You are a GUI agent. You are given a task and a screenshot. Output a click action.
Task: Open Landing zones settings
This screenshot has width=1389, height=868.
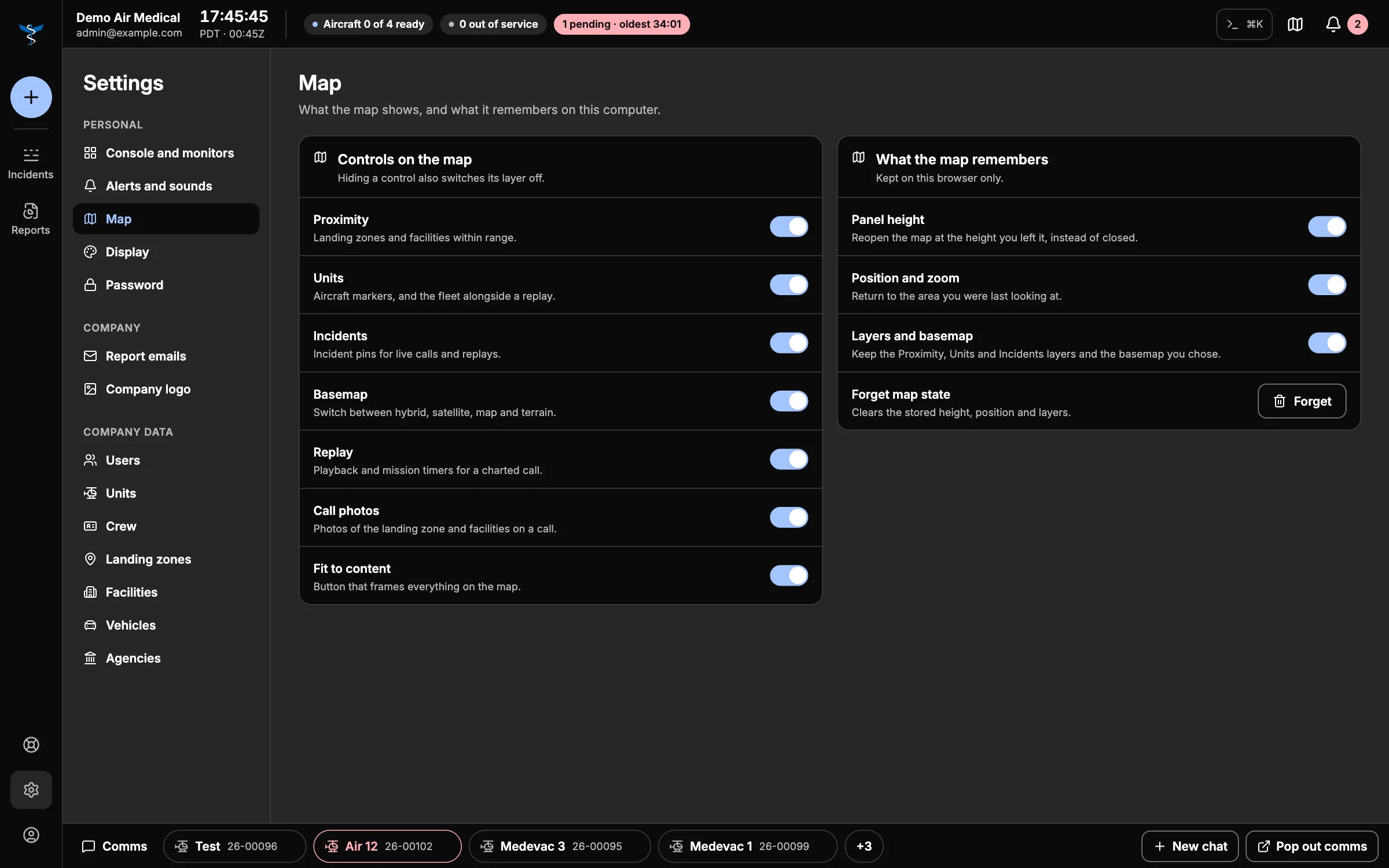(x=166, y=559)
